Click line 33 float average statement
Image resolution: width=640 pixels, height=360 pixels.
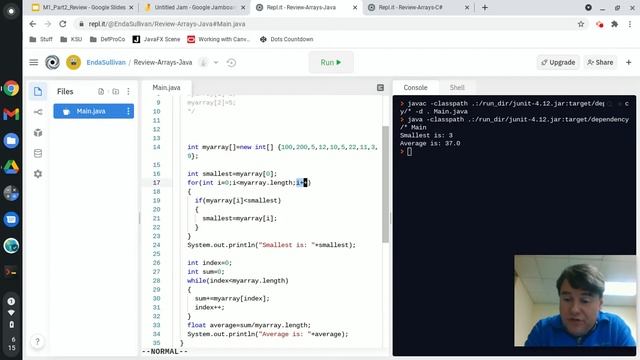(249, 325)
